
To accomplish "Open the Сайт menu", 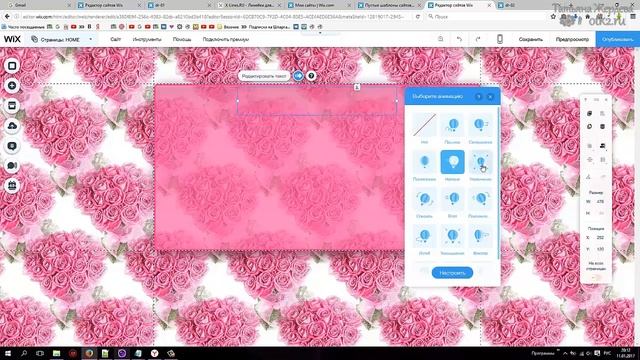I will (116, 39).
